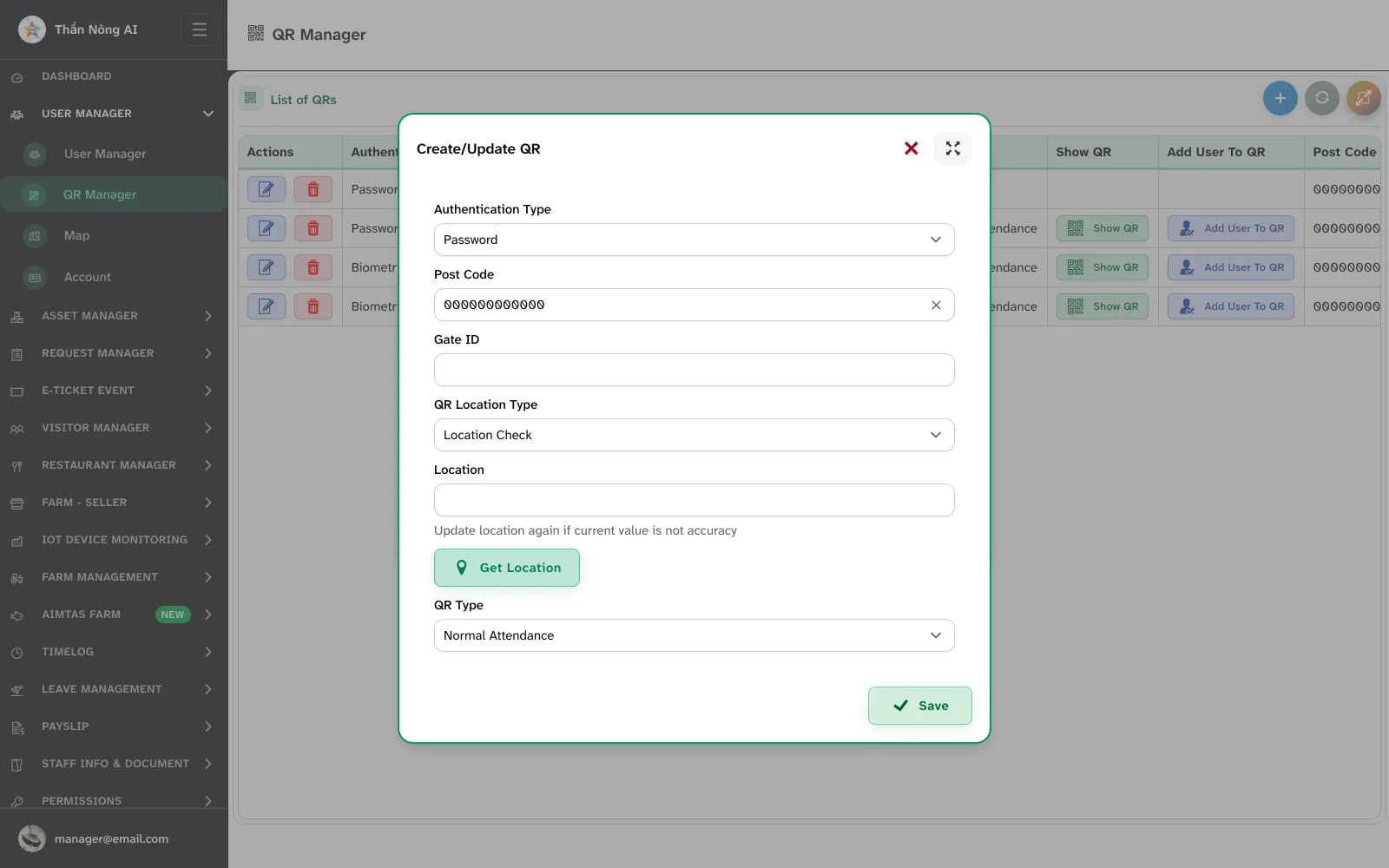
Task: Toggle fullscreen for Create/Update QR dialog
Action: (x=952, y=148)
